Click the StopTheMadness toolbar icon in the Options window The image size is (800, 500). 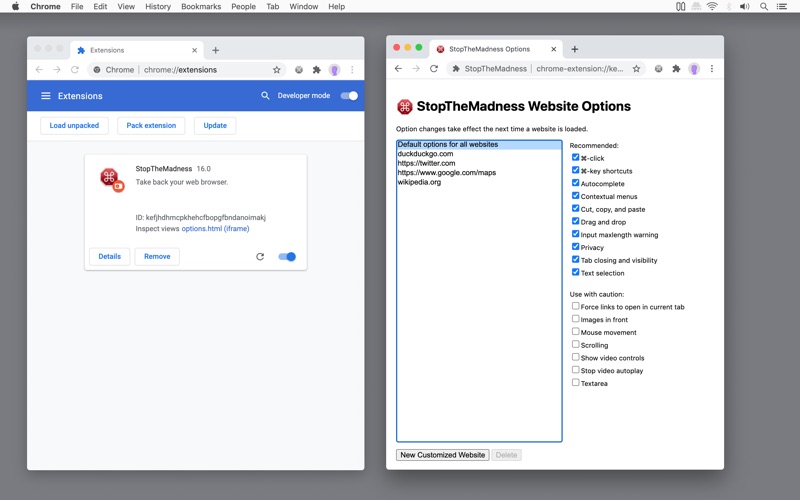pyautogui.click(x=659, y=68)
